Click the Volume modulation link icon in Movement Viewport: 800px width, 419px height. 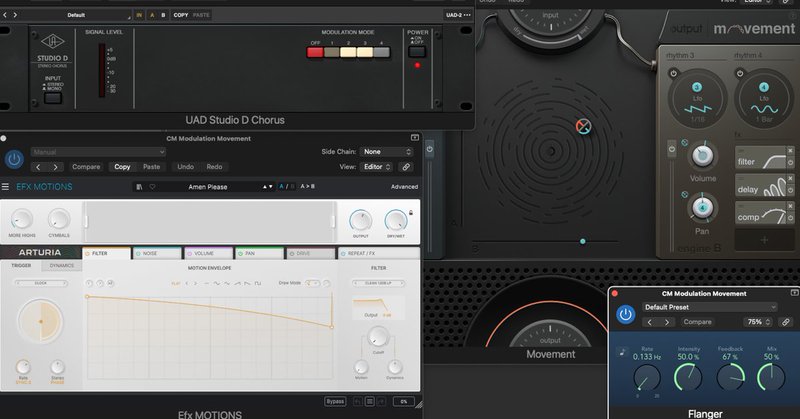point(685,143)
